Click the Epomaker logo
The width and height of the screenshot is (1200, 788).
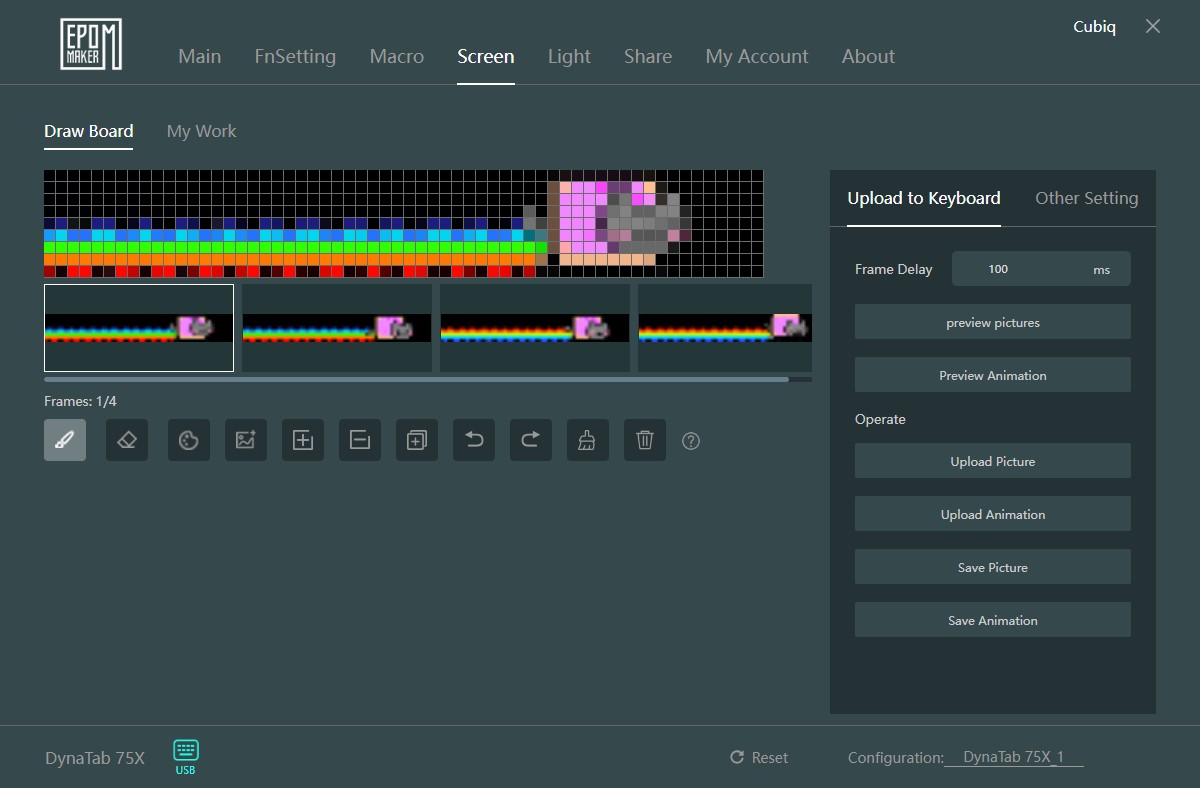91,44
